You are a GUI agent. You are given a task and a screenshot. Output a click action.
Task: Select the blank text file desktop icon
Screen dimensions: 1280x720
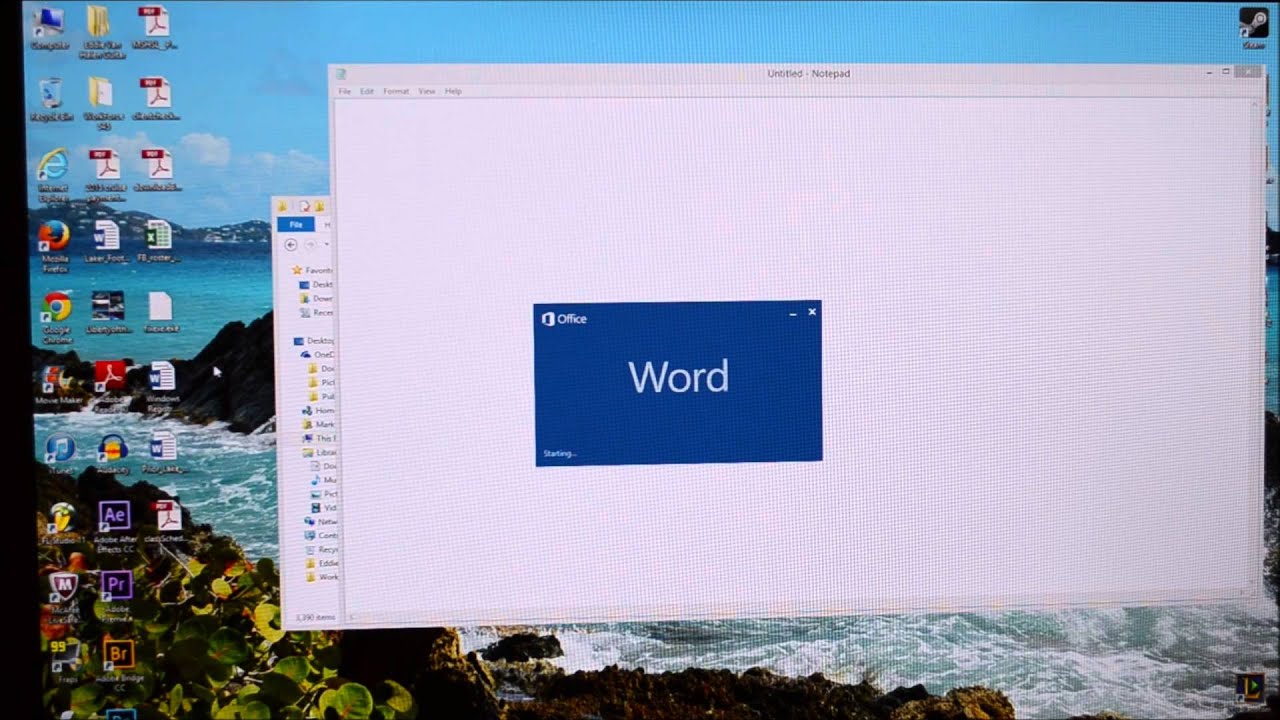[160, 312]
